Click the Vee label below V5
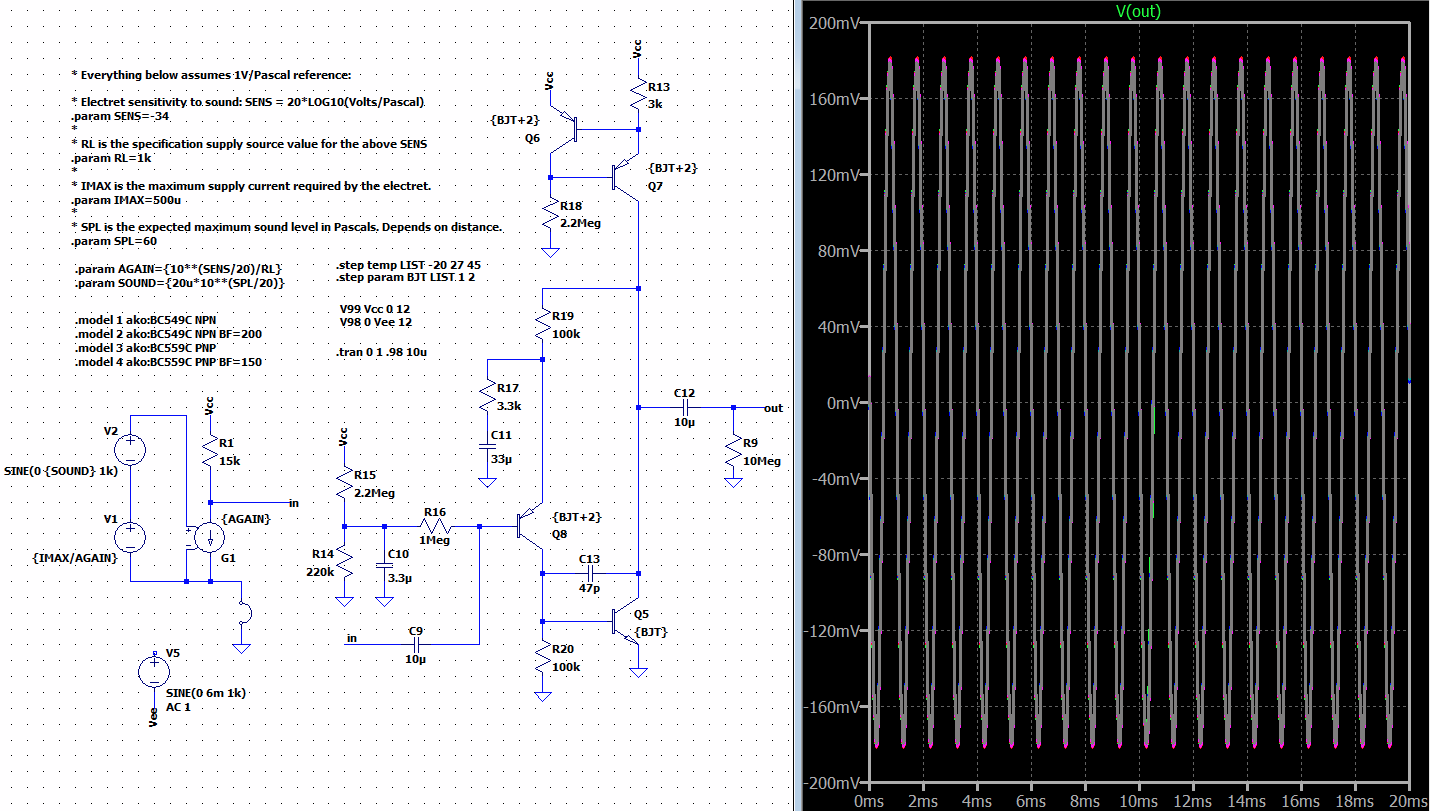 [152, 719]
